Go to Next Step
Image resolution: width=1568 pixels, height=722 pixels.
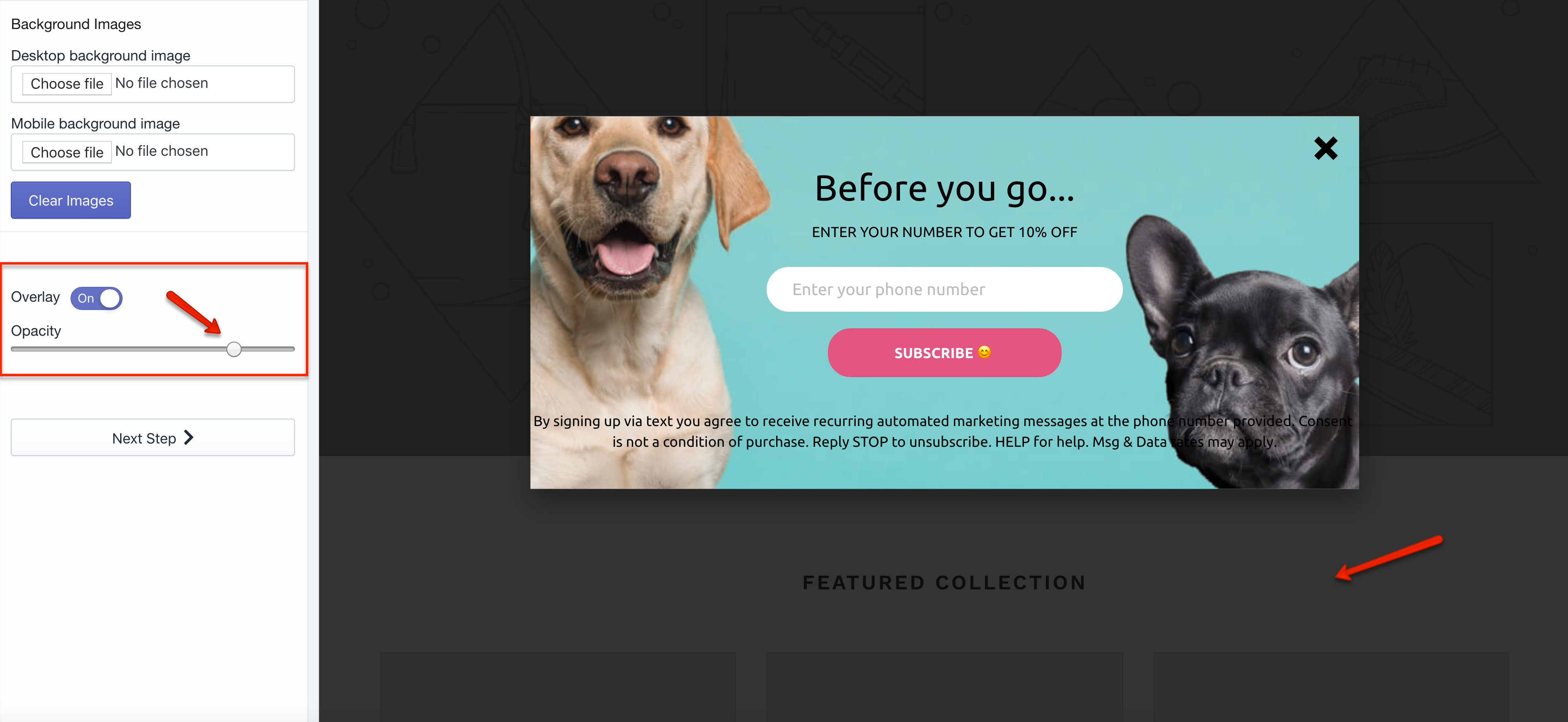(153, 437)
